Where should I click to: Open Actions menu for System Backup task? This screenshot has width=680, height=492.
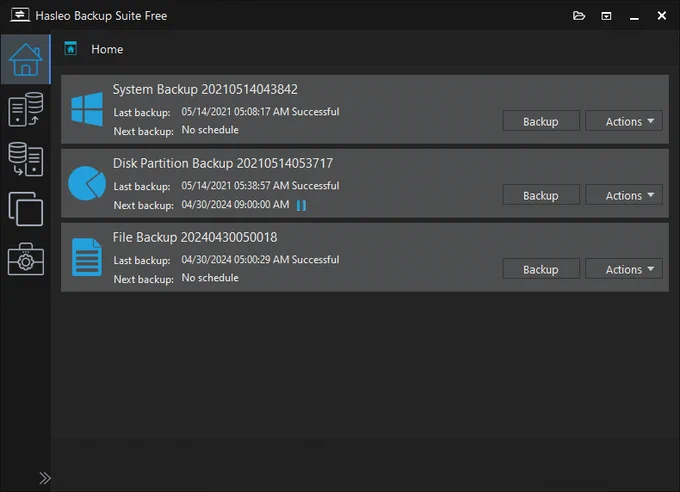624,121
